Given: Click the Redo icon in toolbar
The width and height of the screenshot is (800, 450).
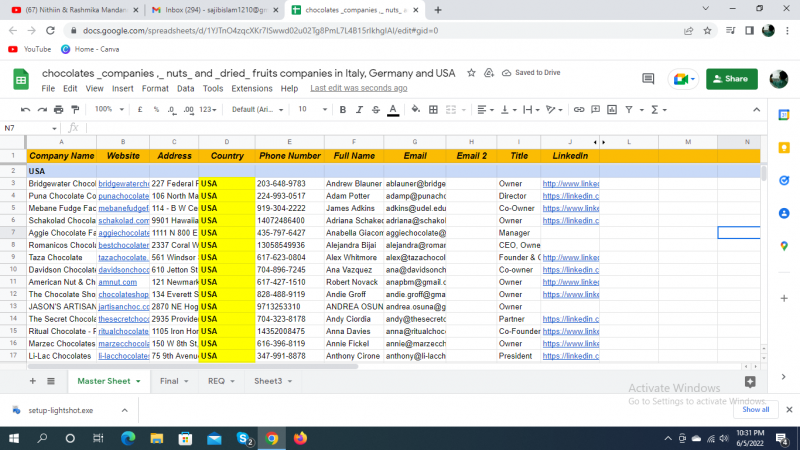Looking at the screenshot, I should 42,110.
